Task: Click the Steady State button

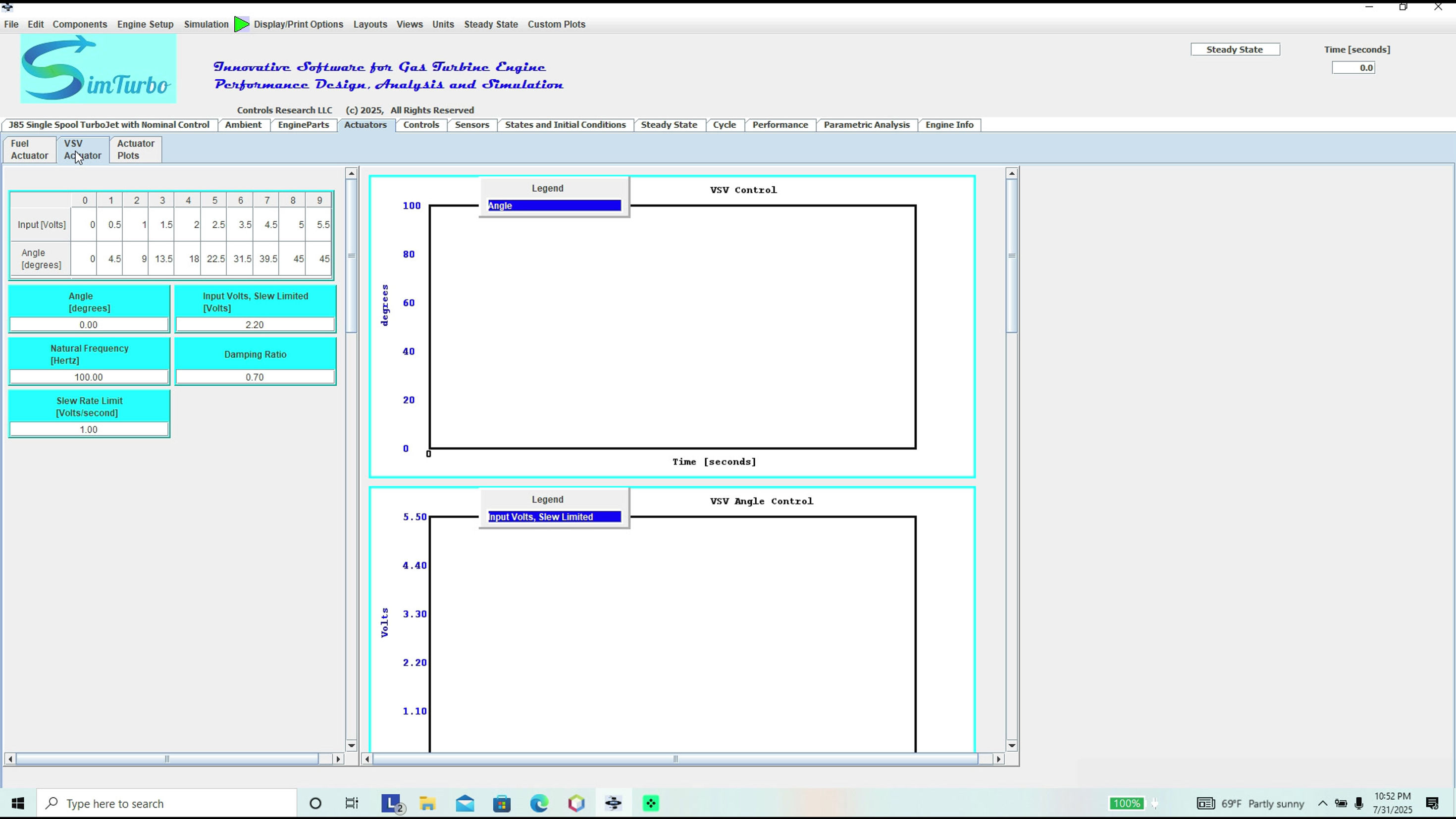Action: 1235,50
